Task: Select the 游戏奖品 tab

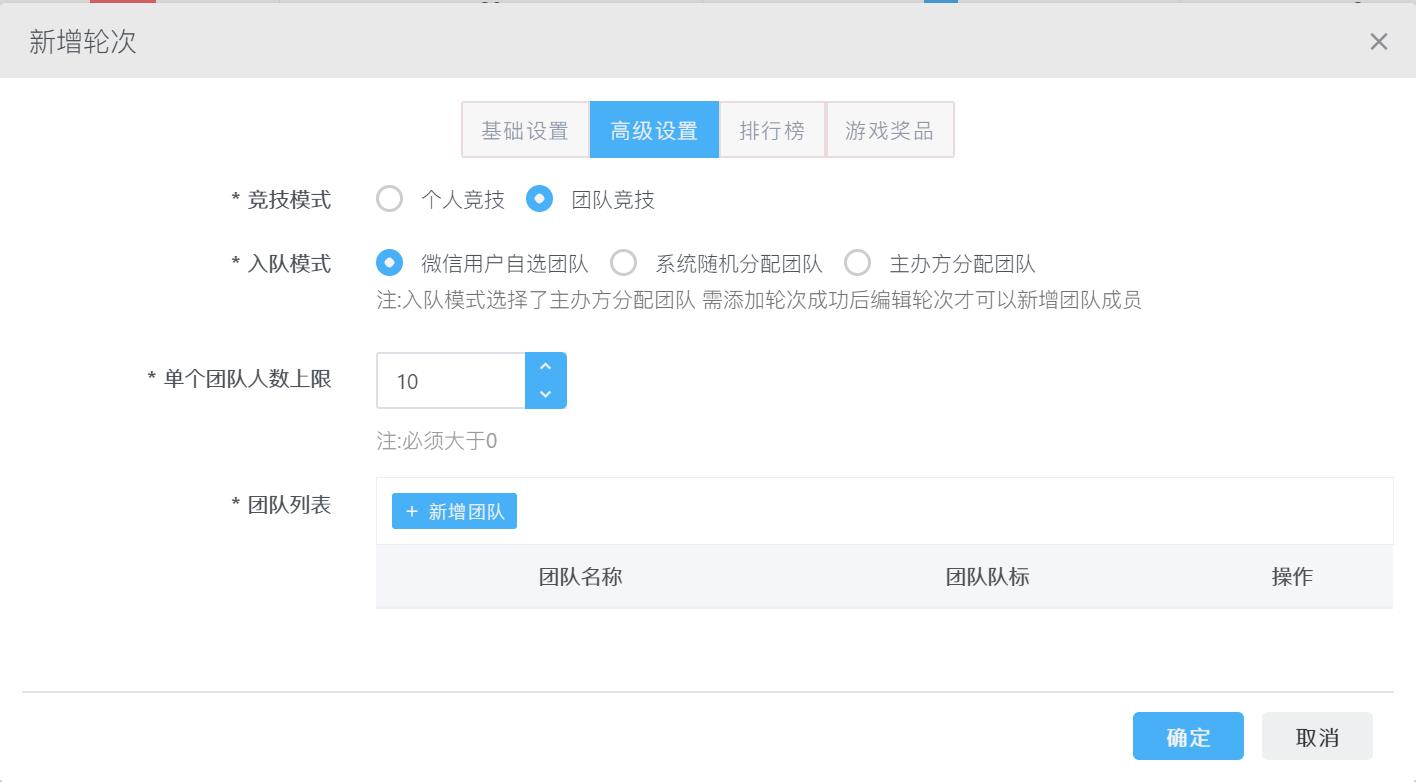Action: click(889, 130)
